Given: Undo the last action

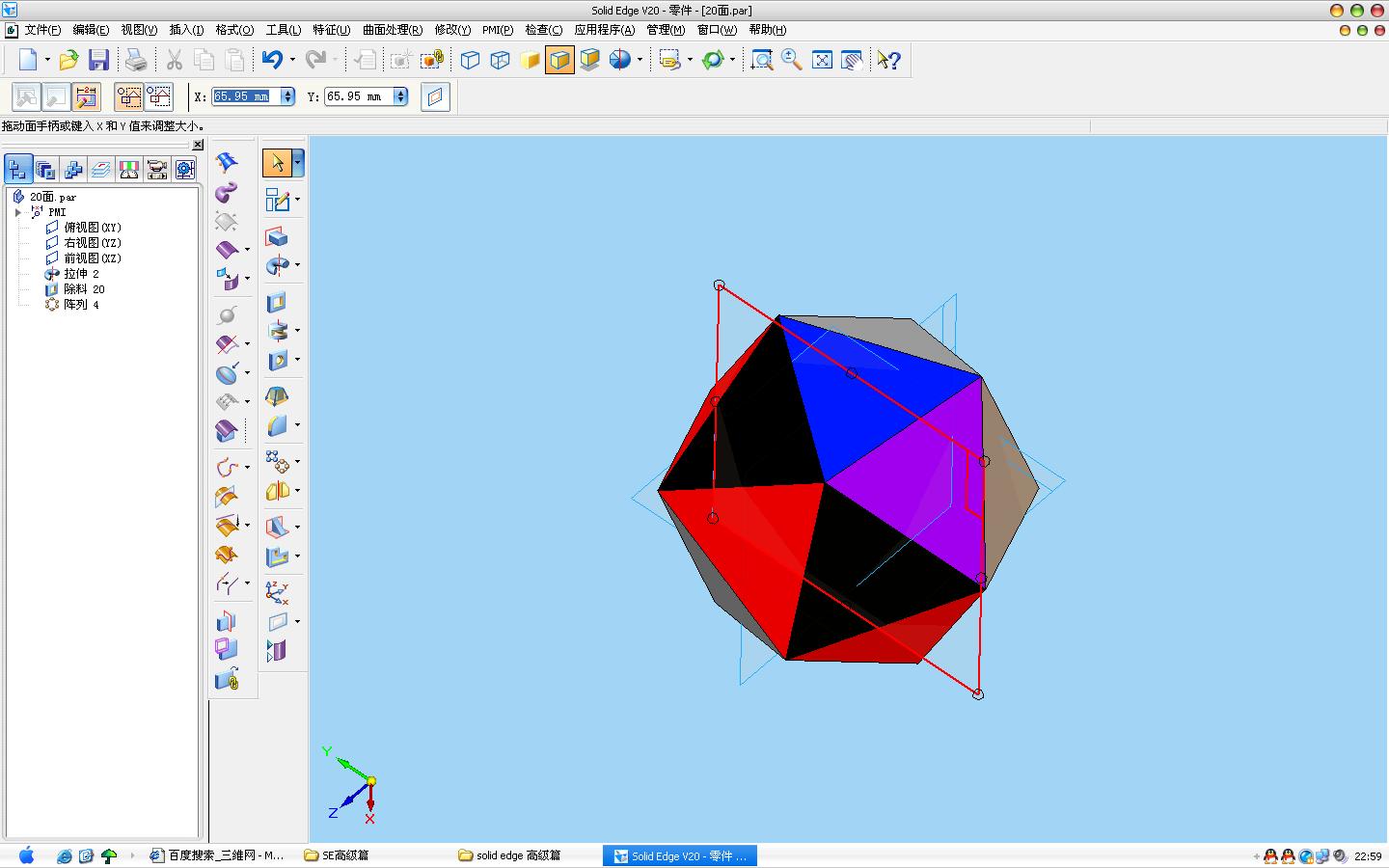Looking at the screenshot, I should tap(273, 60).
